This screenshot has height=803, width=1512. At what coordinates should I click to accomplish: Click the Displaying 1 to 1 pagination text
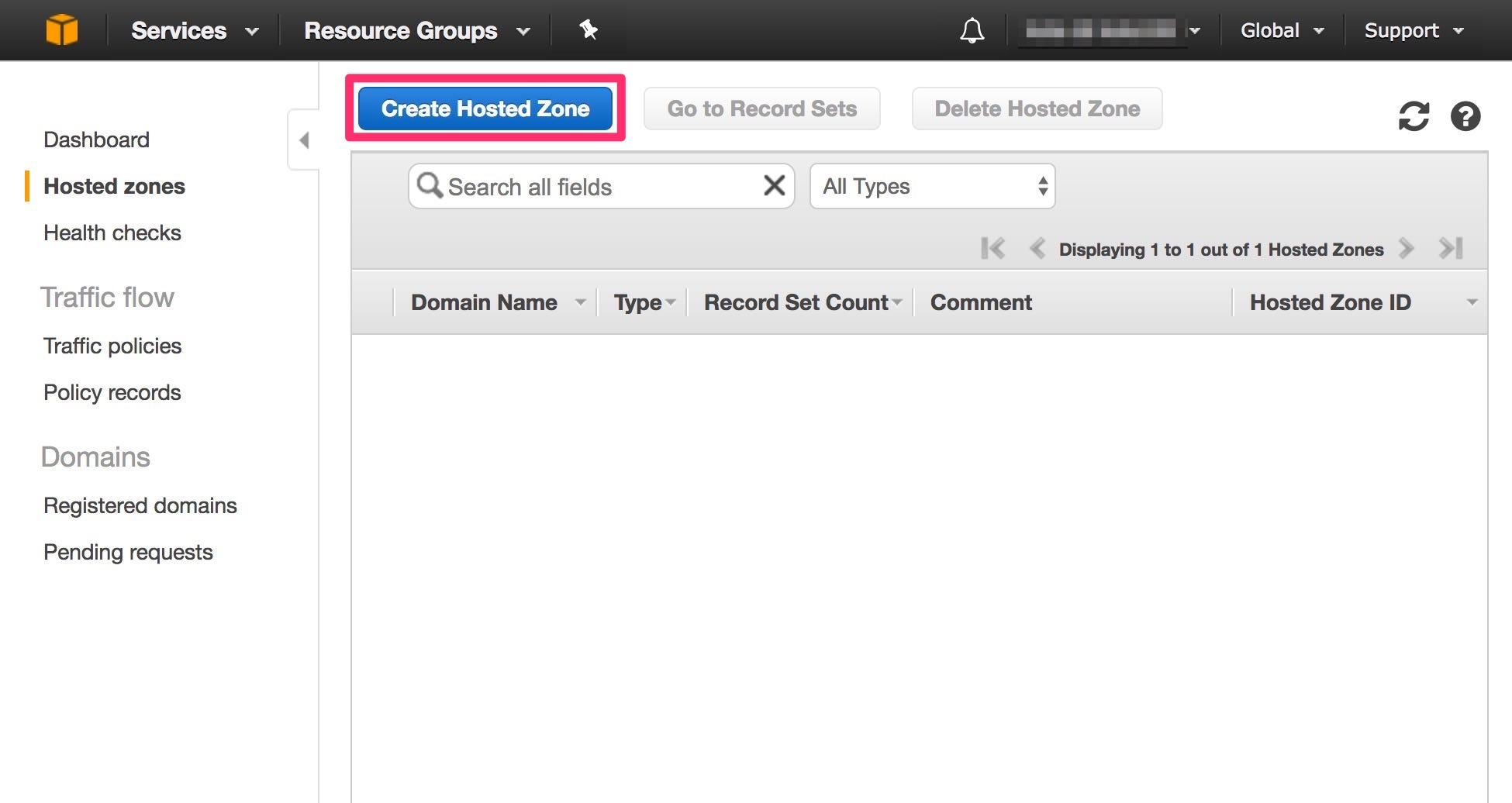click(1221, 250)
